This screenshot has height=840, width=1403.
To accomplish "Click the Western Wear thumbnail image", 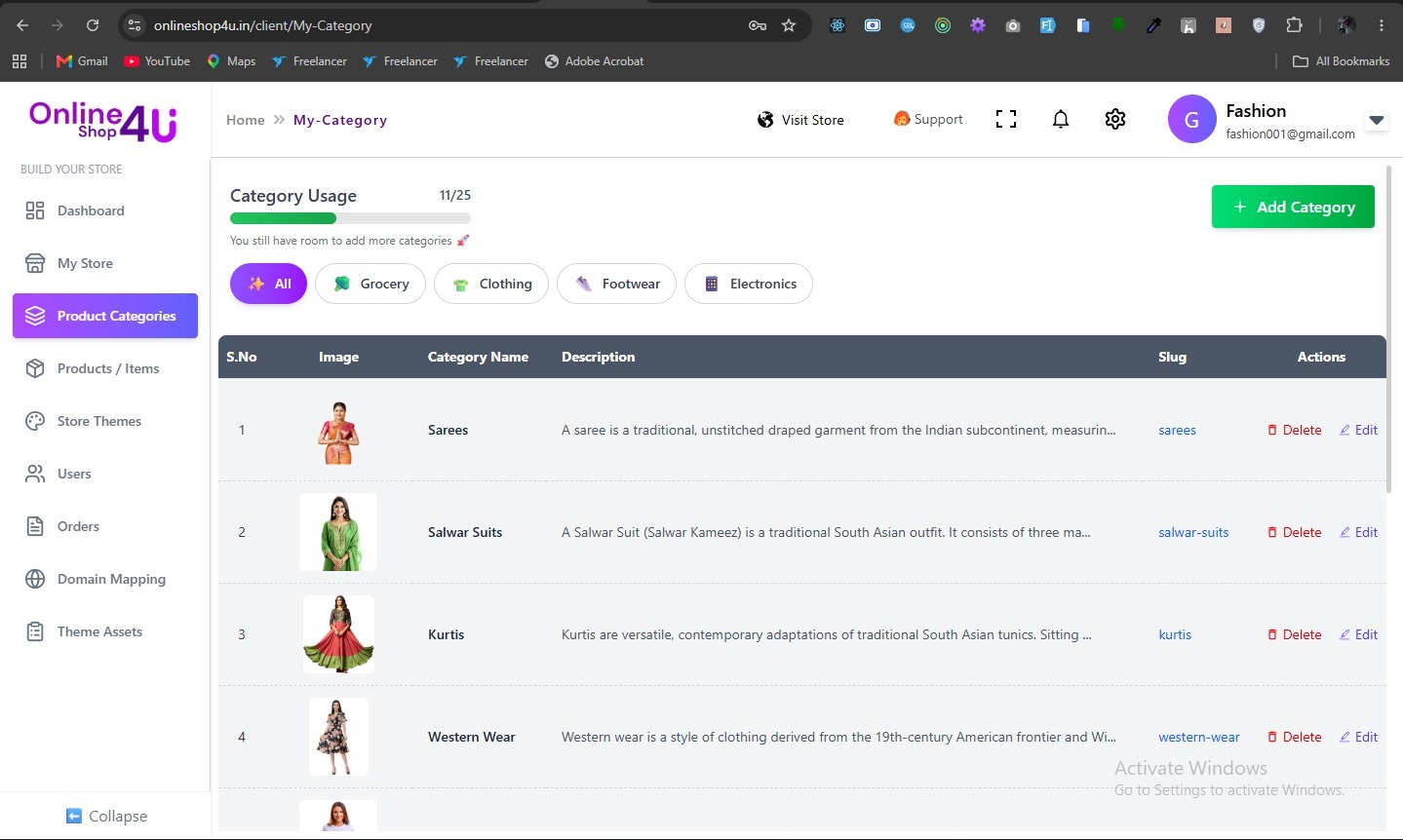I will click(x=338, y=737).
